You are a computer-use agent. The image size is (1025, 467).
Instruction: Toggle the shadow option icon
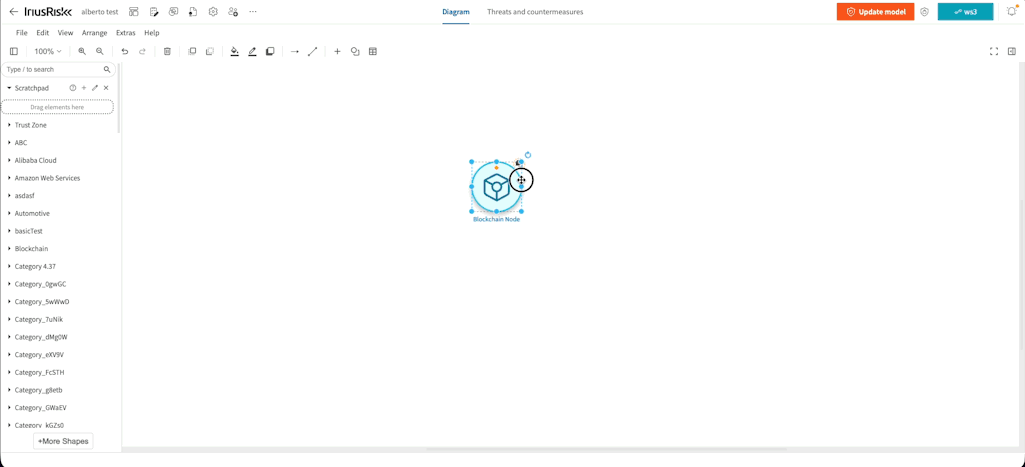tap(270, 51)
